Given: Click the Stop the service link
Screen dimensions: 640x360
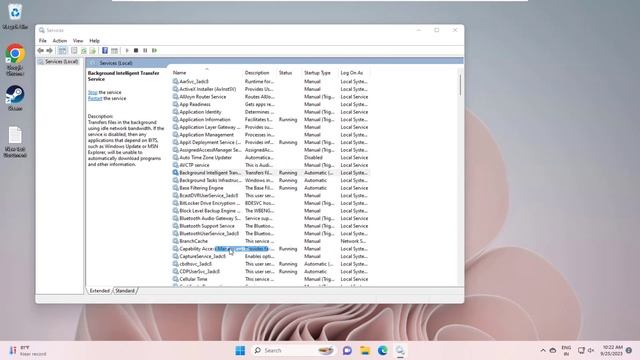Looking at the screenshot, I should tap(93, 92).
